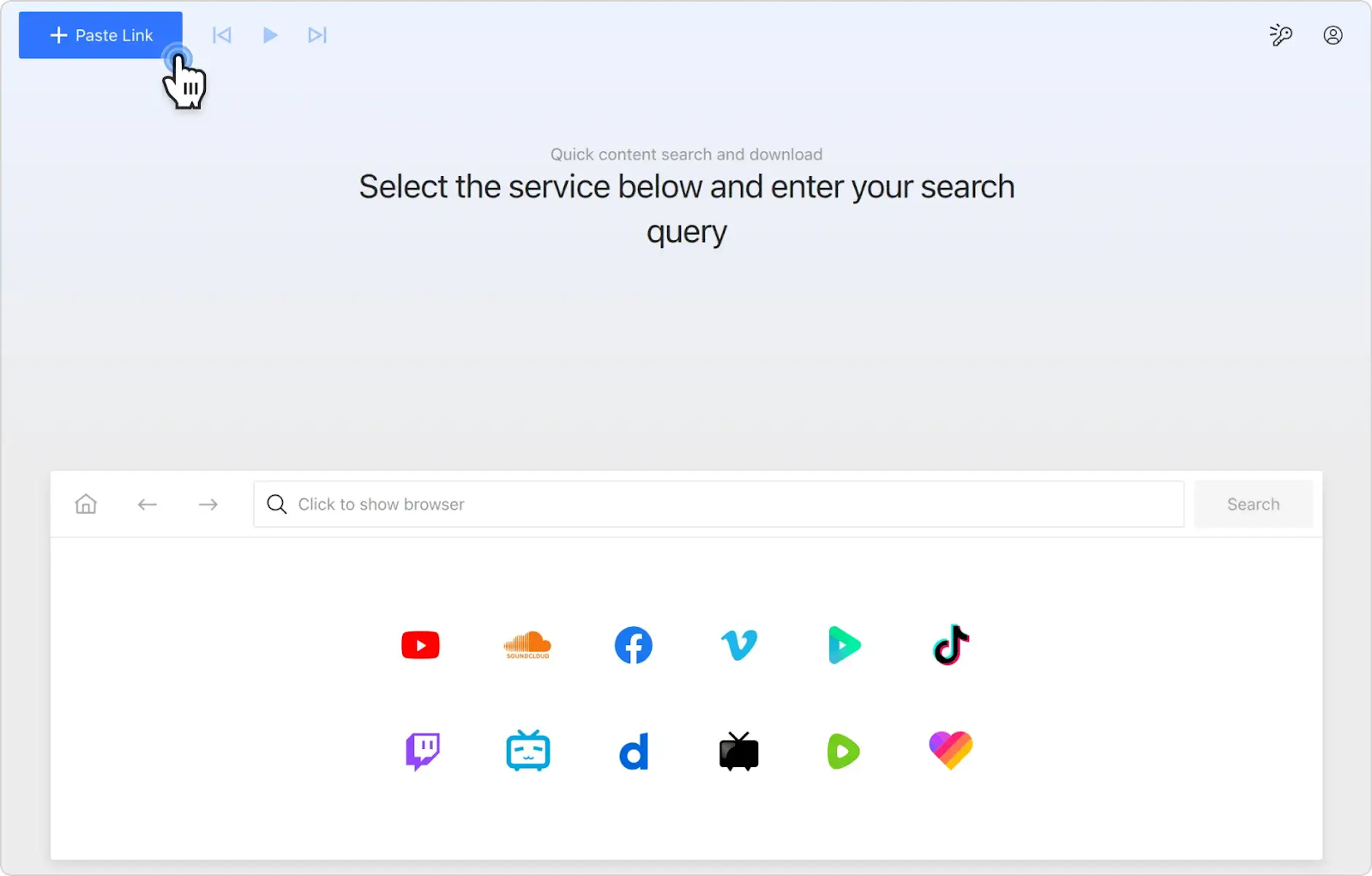1372x876 pixels.
Task: Click the Search button
Action: (1253, 504)
